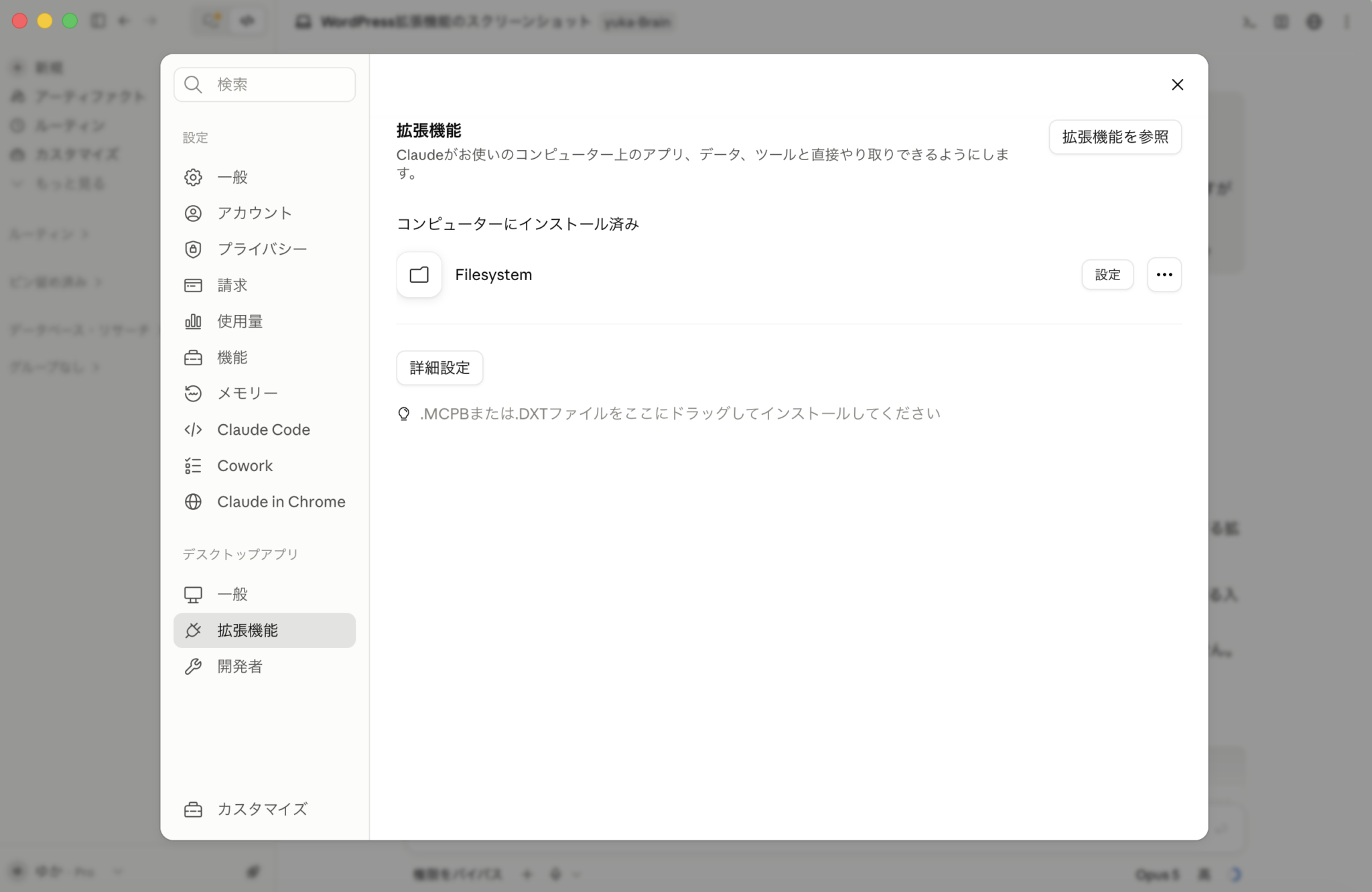The image size is (1372, 892).
Task: Click the monitor icon for desktop 一般
Action: tap(193, 594)
